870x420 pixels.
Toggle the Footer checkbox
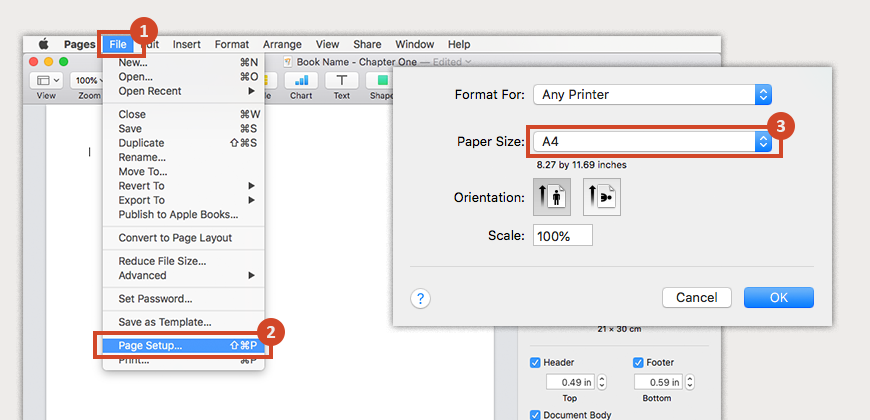point(638,363)
